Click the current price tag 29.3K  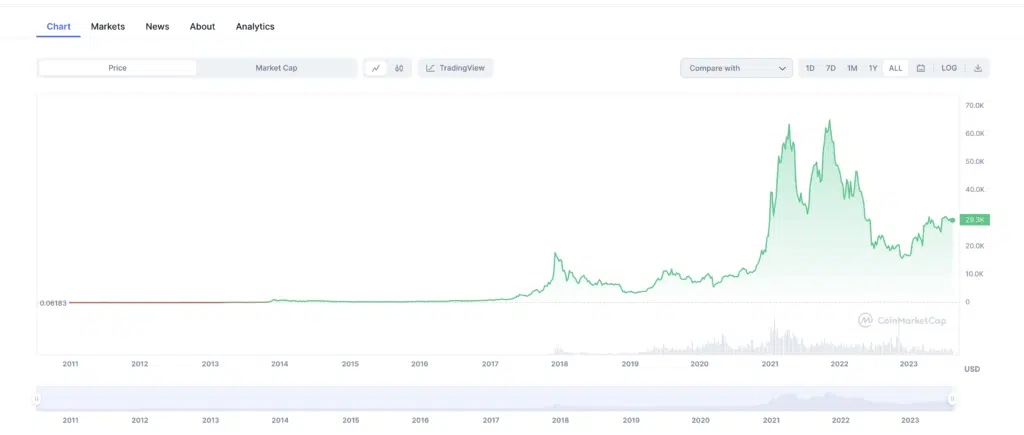[973, 219]
